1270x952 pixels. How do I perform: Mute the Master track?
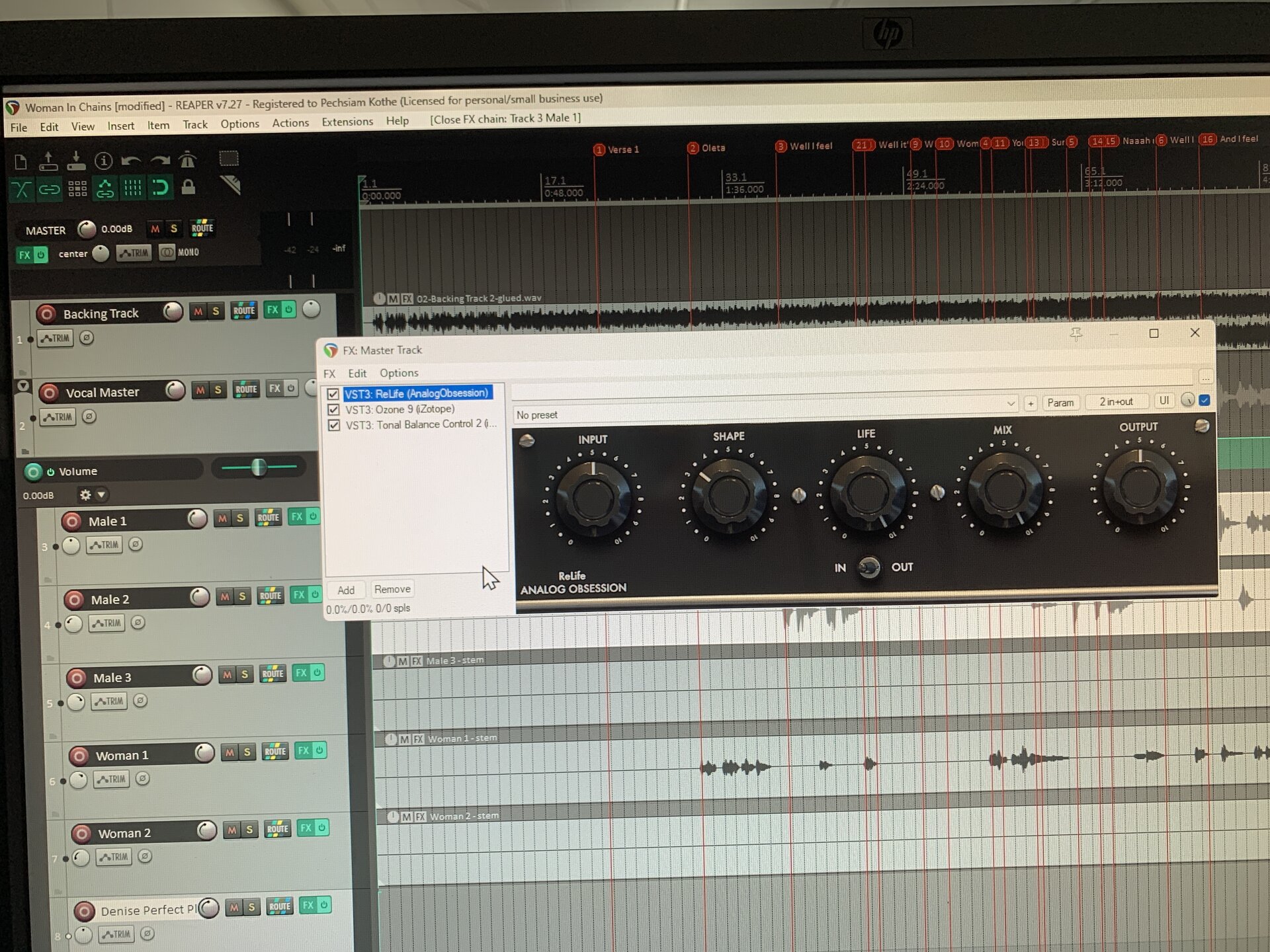pos(155,229)
